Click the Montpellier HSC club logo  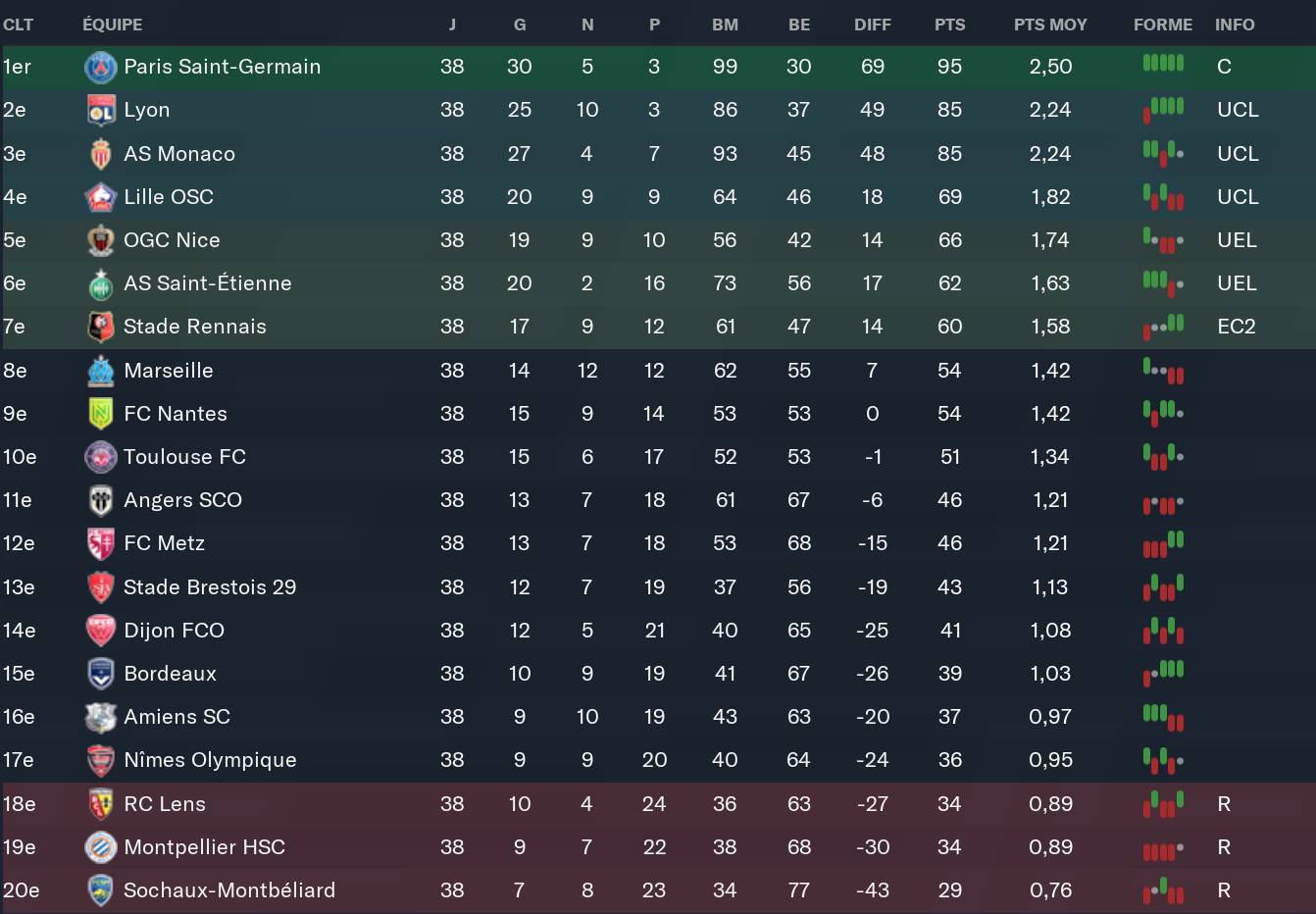tap(100, 847)
